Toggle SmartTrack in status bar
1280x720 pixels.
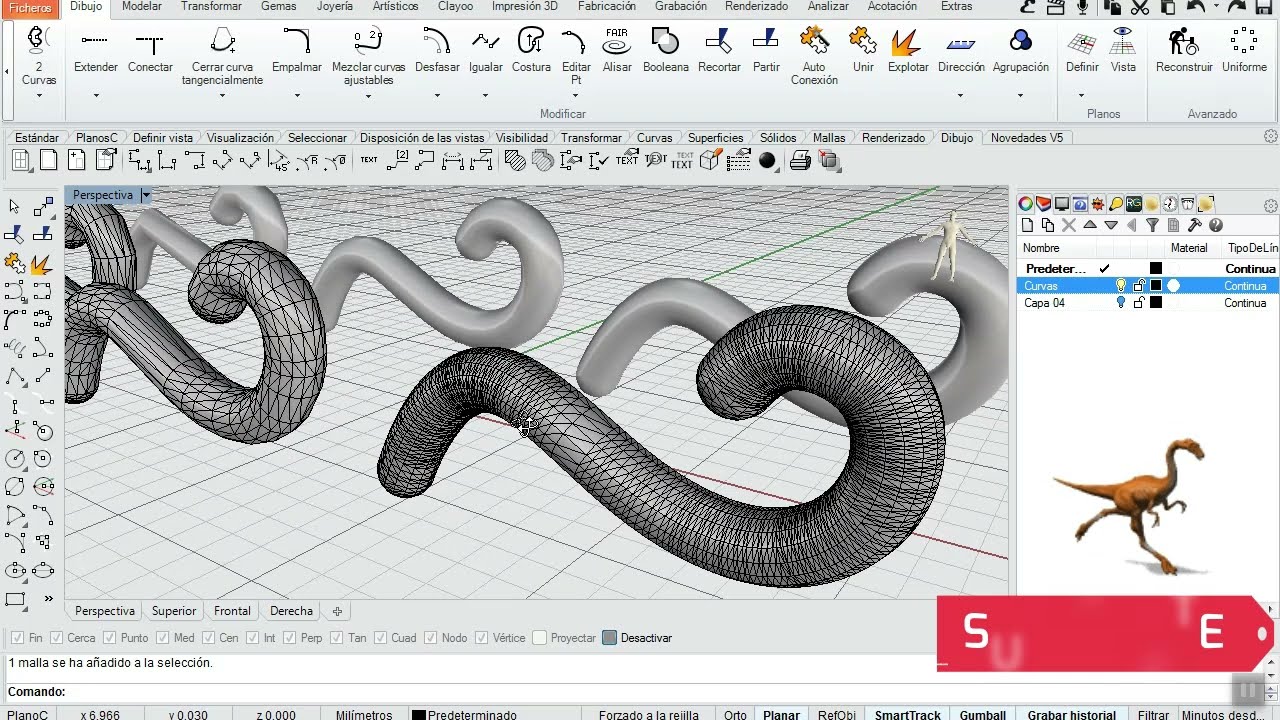click(x=908, y=714)
